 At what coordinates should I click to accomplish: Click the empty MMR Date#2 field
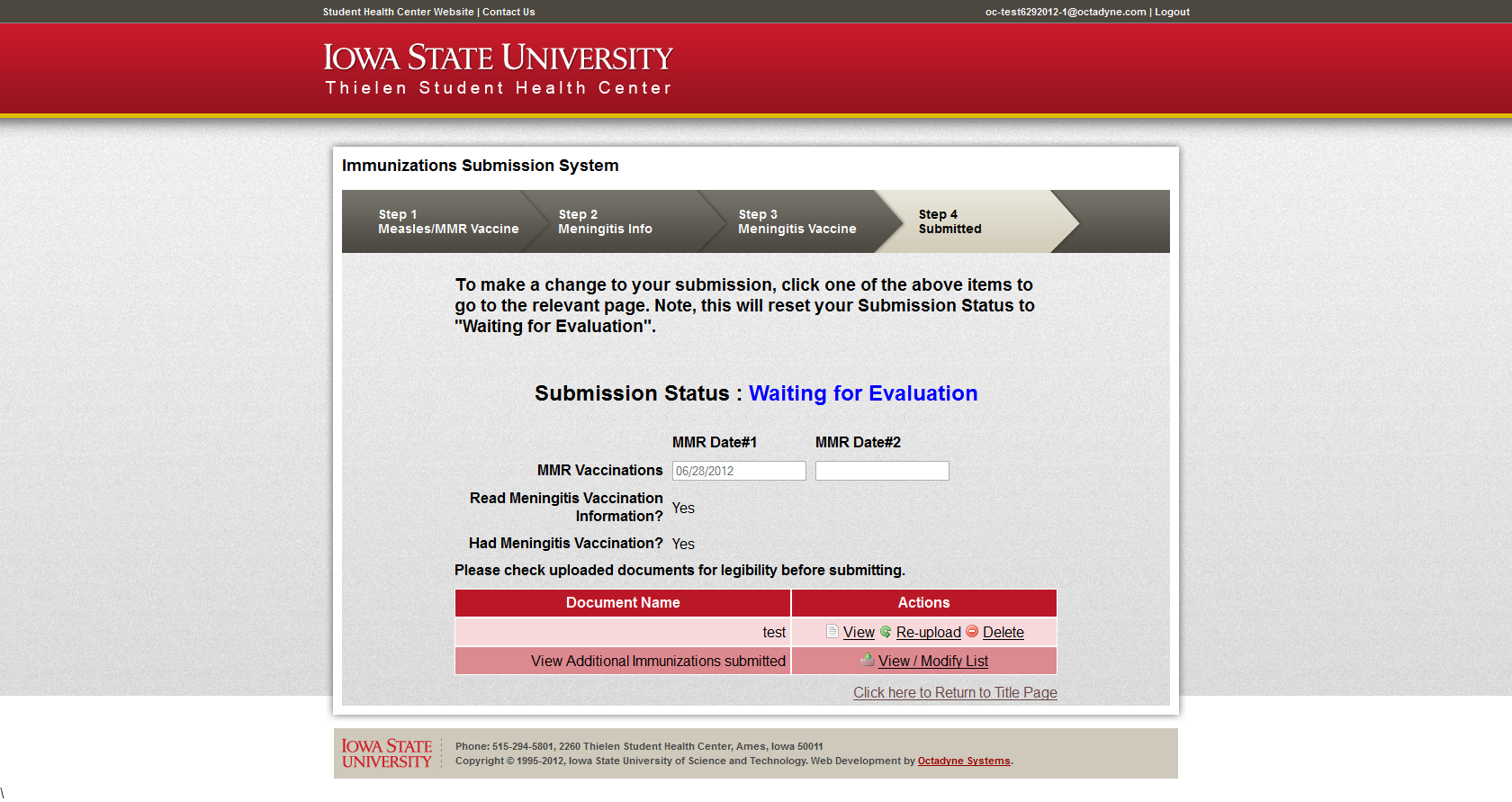pyautogui.click(x=882, y=471)
